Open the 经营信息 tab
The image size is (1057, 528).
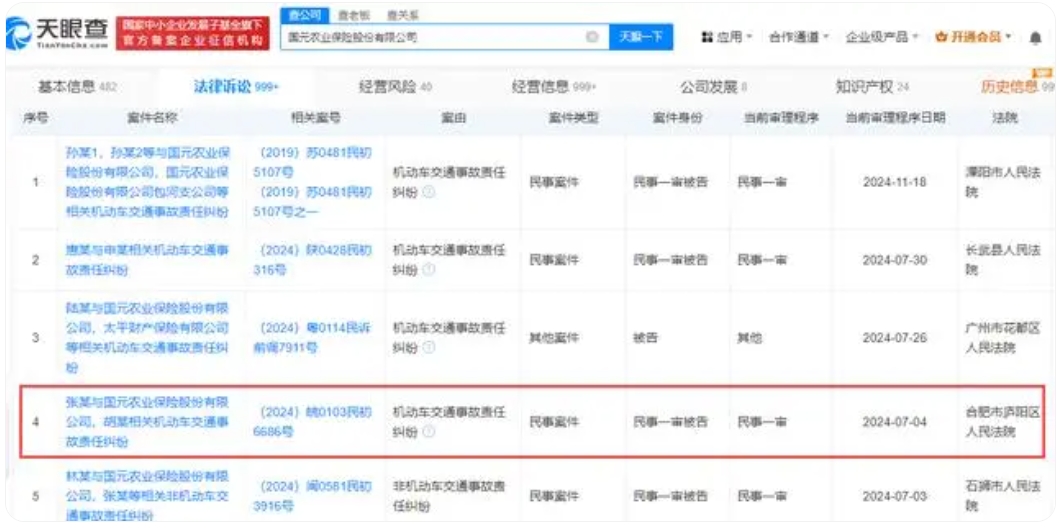[x=554, y=86]
